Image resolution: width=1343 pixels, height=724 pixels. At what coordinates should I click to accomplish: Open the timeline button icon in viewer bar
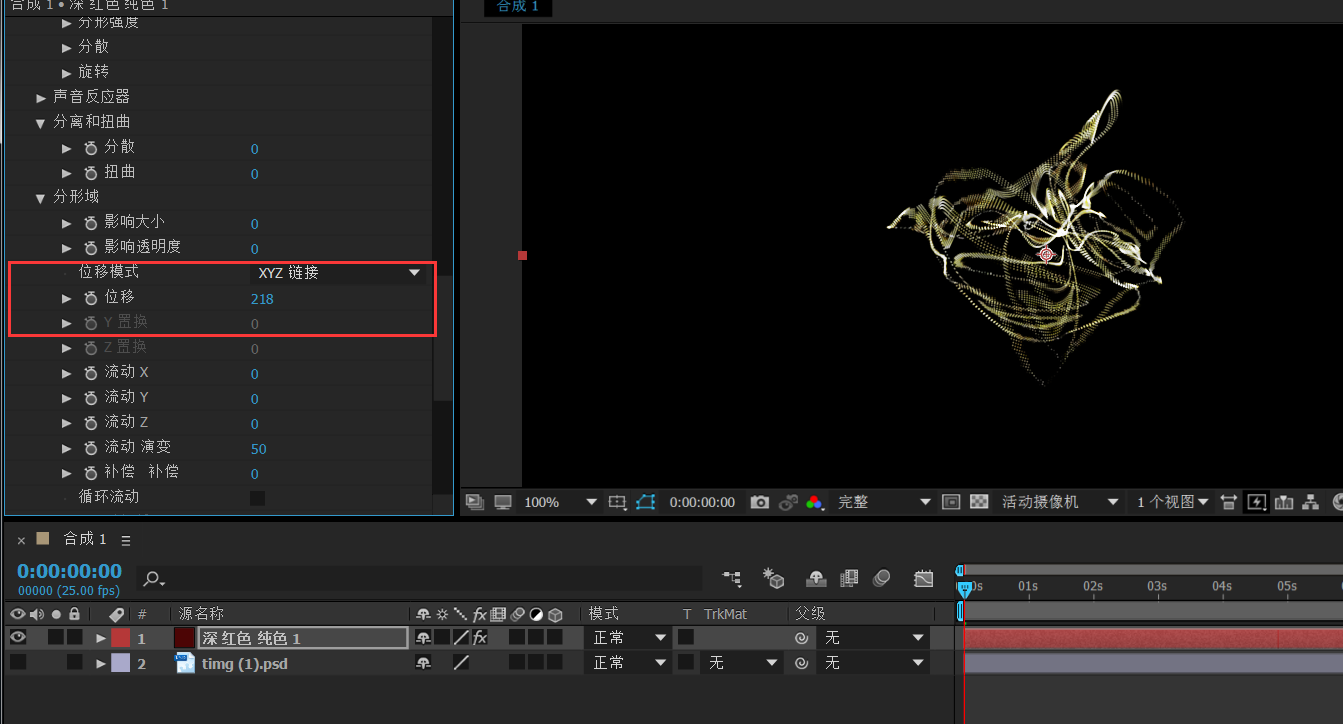(x=1284, y=502)
